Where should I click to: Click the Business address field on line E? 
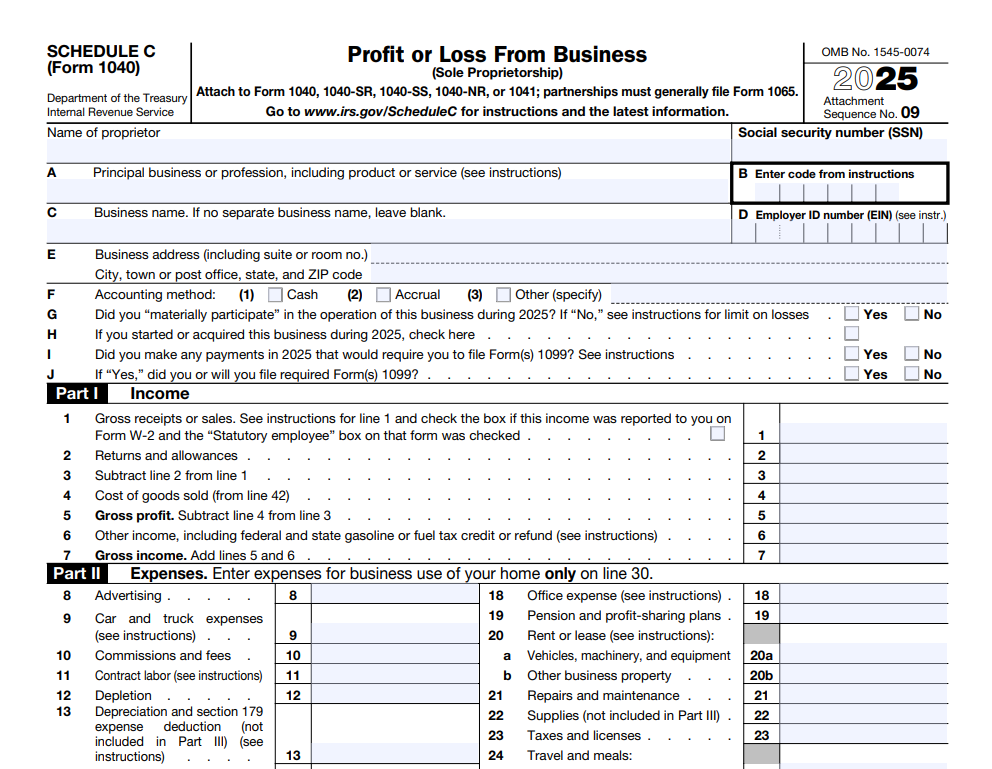pyautogui.click(x=659, y=254)
